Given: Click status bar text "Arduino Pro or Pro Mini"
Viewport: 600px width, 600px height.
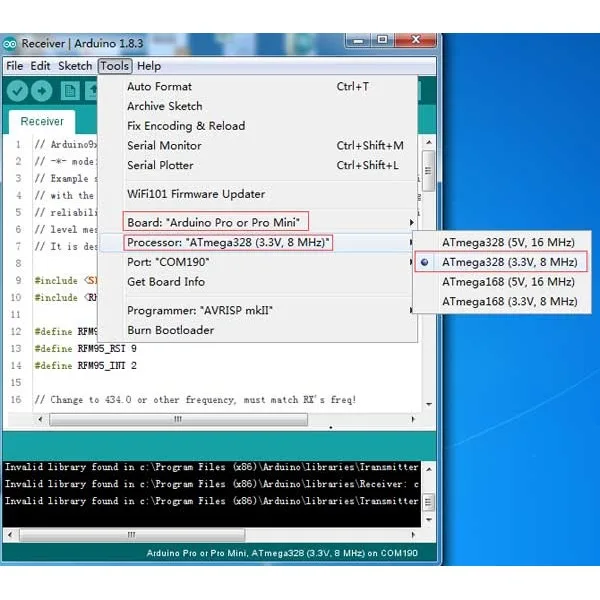Looking at the screenshot, I should tap(196, 553).
